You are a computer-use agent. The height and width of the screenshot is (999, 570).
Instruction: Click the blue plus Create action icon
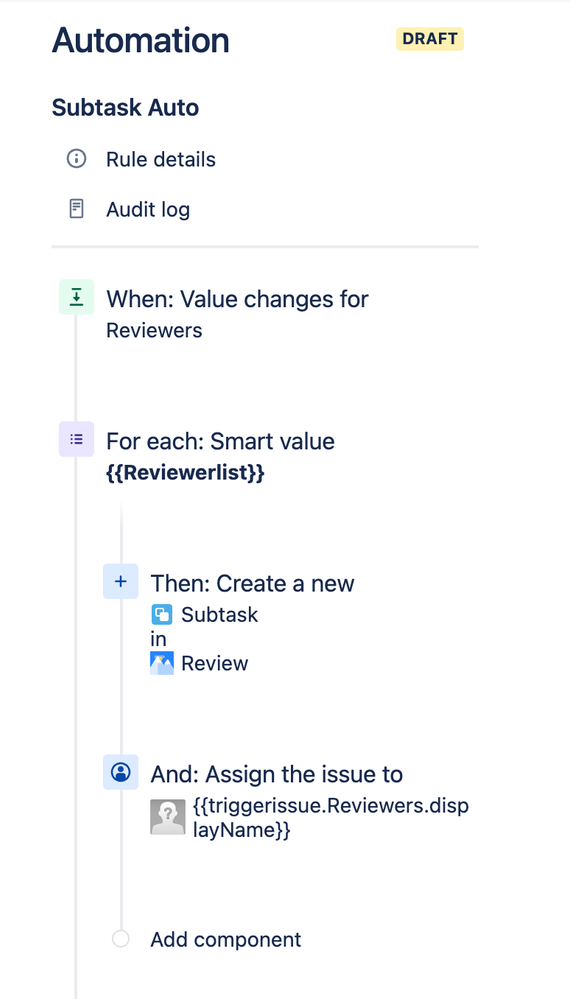pyautogui.click(x=120, y=581)
